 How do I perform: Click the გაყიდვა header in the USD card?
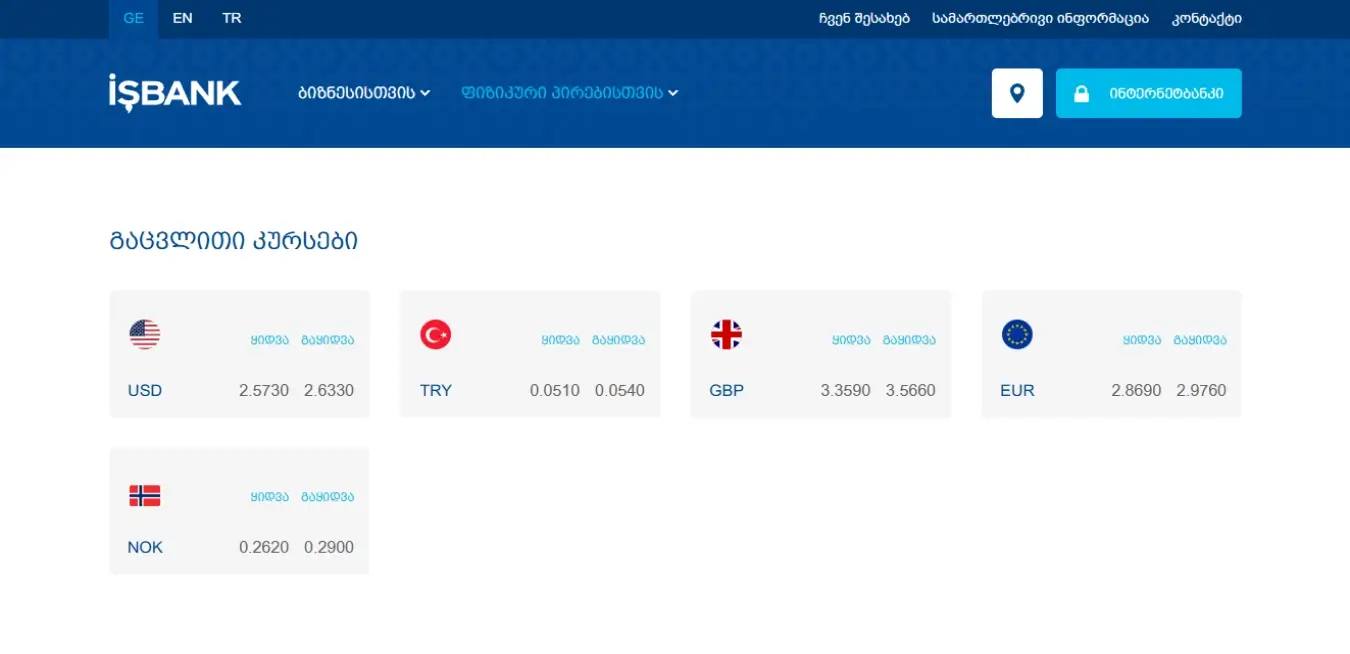(x=328, y=340)
